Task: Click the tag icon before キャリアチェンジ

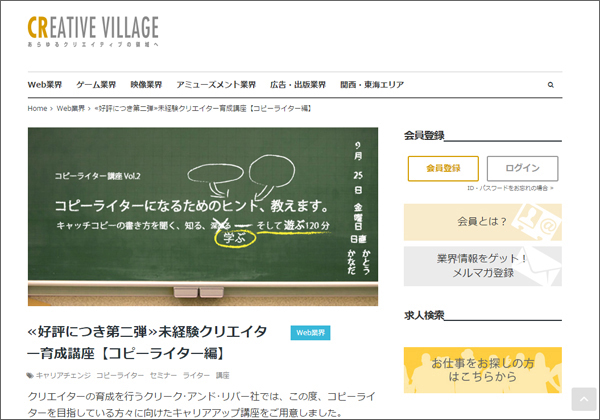Action: pyautogui.click(x=30, y=376)
